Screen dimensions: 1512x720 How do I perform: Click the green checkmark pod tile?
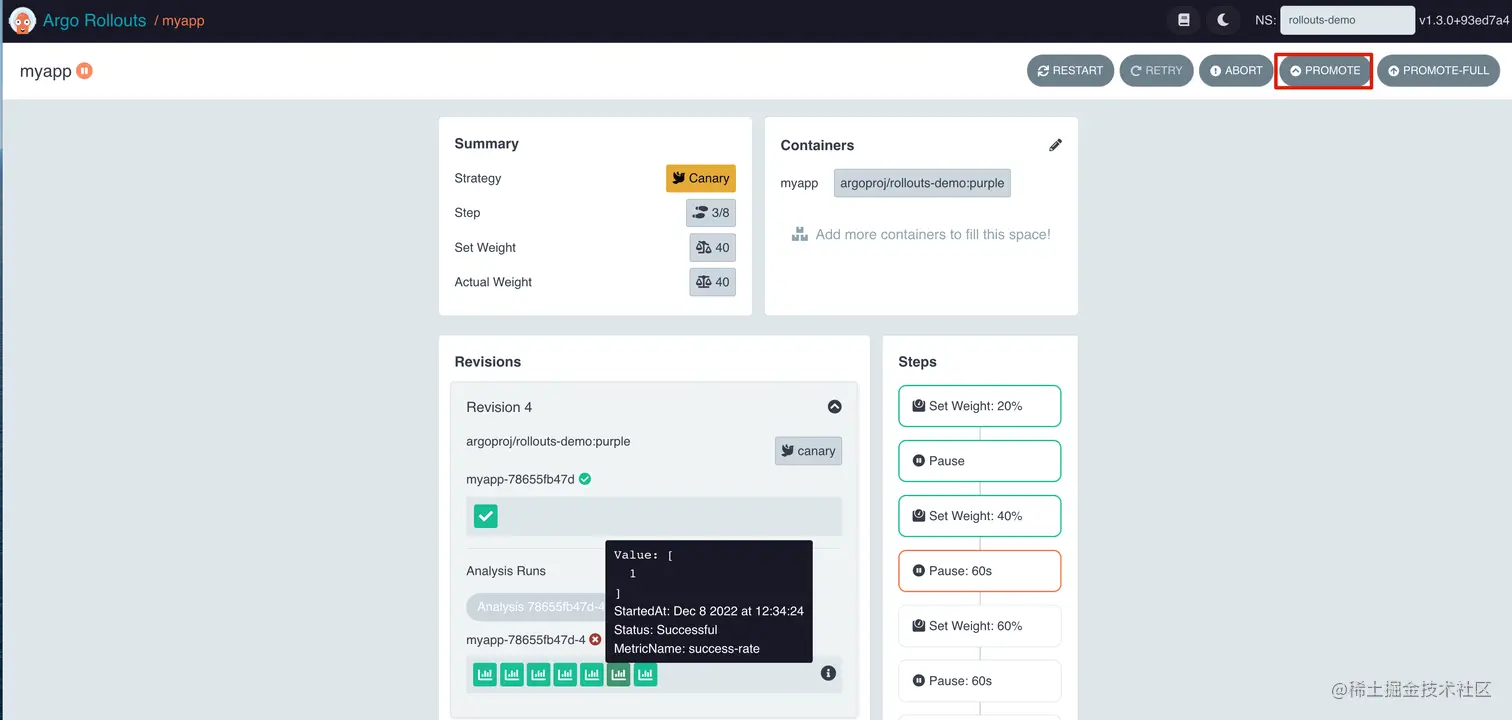(x=486, y=516)
